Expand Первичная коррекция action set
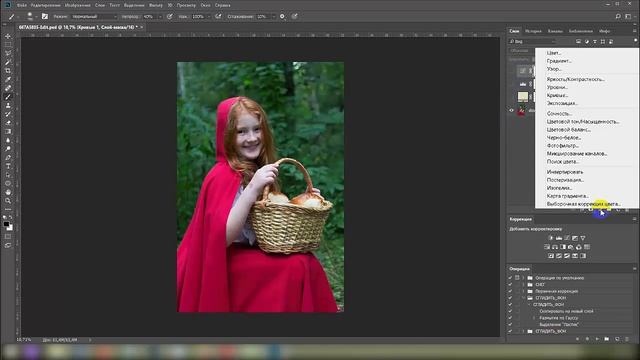 [523, 291]
